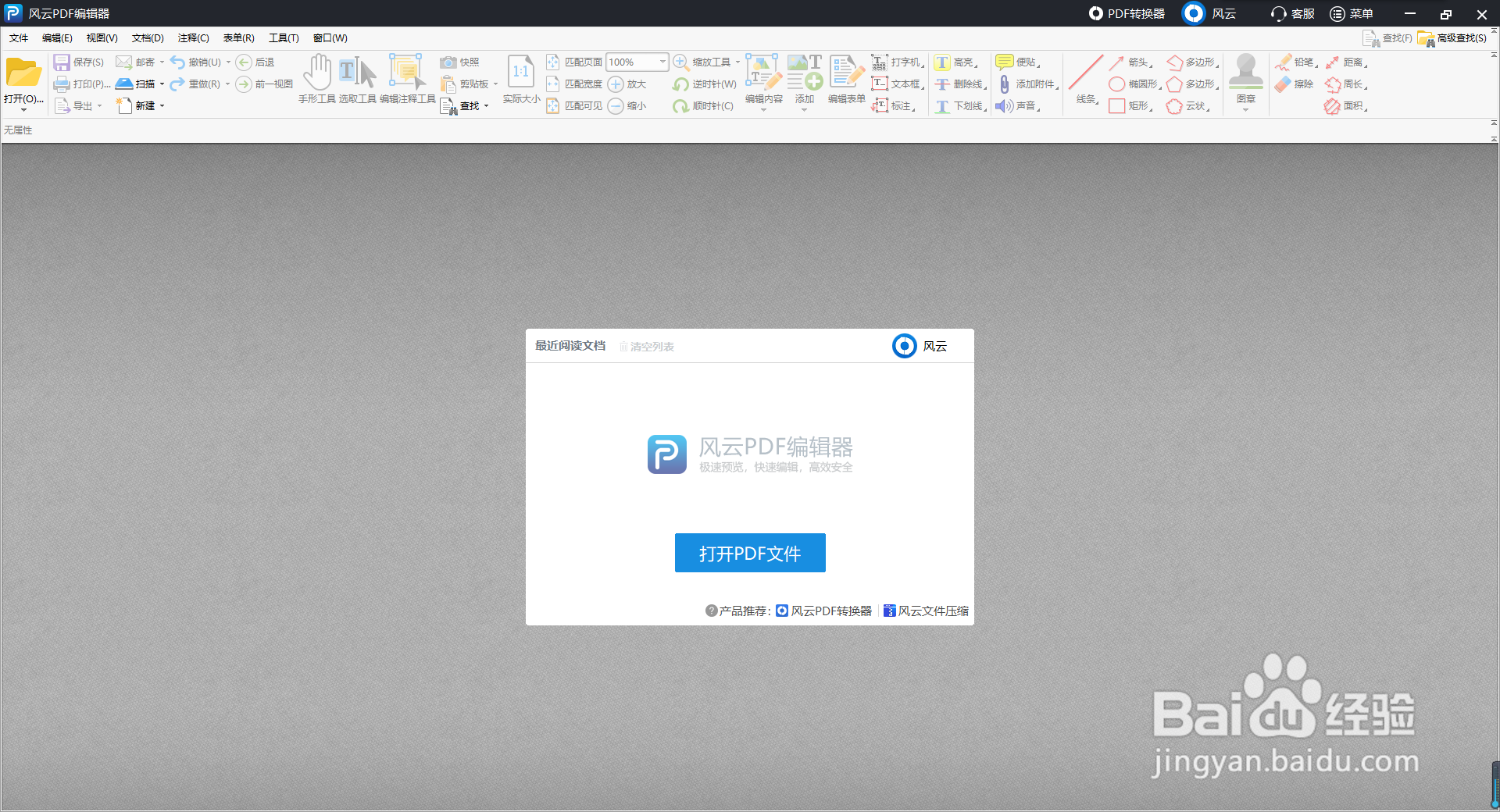Click the 风云PDF转换器 recommendation link
The width and height of the screenshot is (1500, 812).
pos(824,611)
